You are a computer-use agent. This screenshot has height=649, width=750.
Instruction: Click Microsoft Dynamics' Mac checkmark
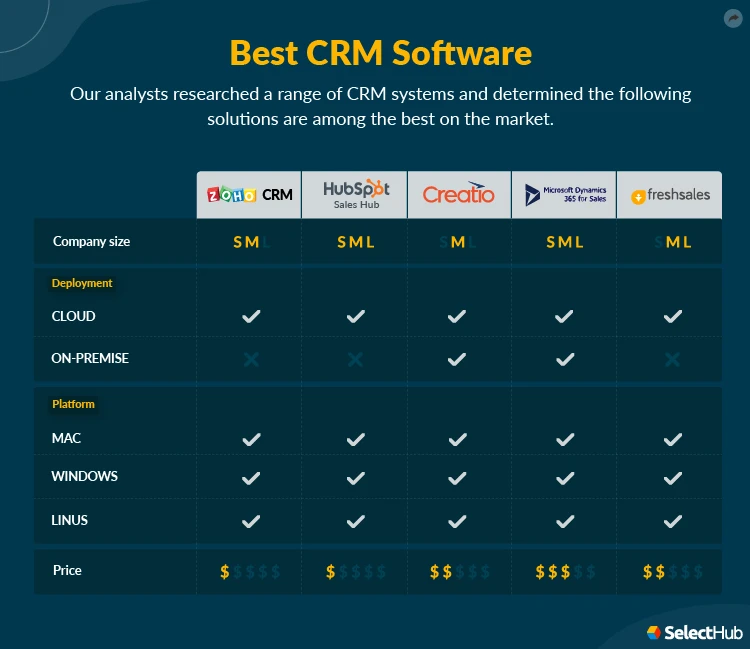click(565, 439)
